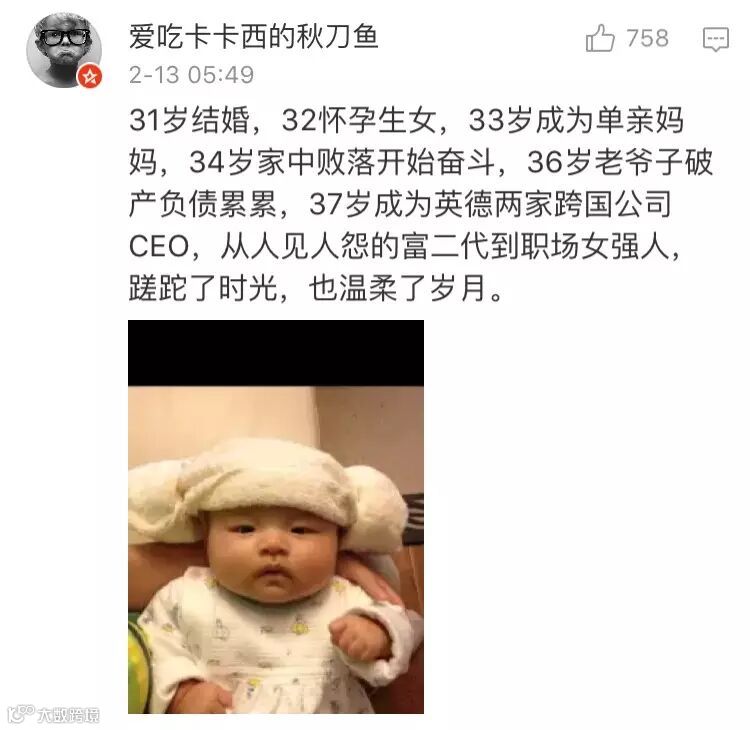This screenshot has height=730, width=750.
Task: Click the glasses on the avatar picture
Action: [x=65, y=37]
